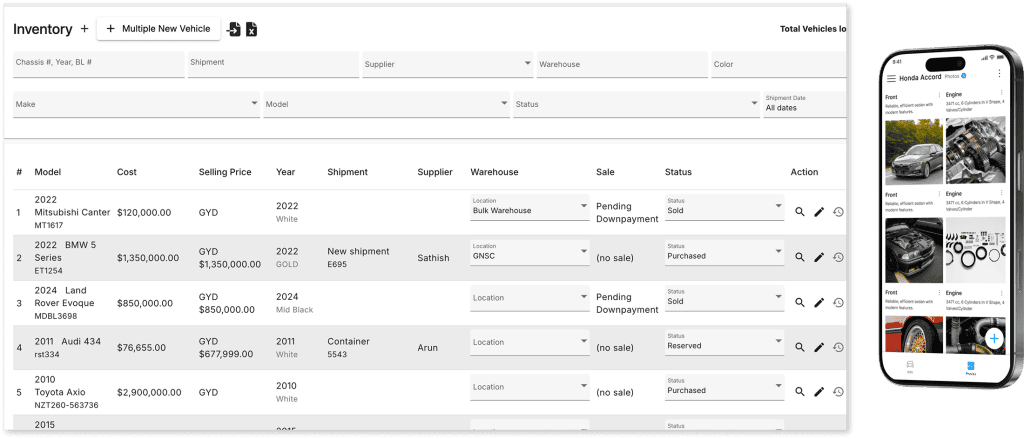Click edit pencil for Mitsubishi Canter row

(819, 212)
